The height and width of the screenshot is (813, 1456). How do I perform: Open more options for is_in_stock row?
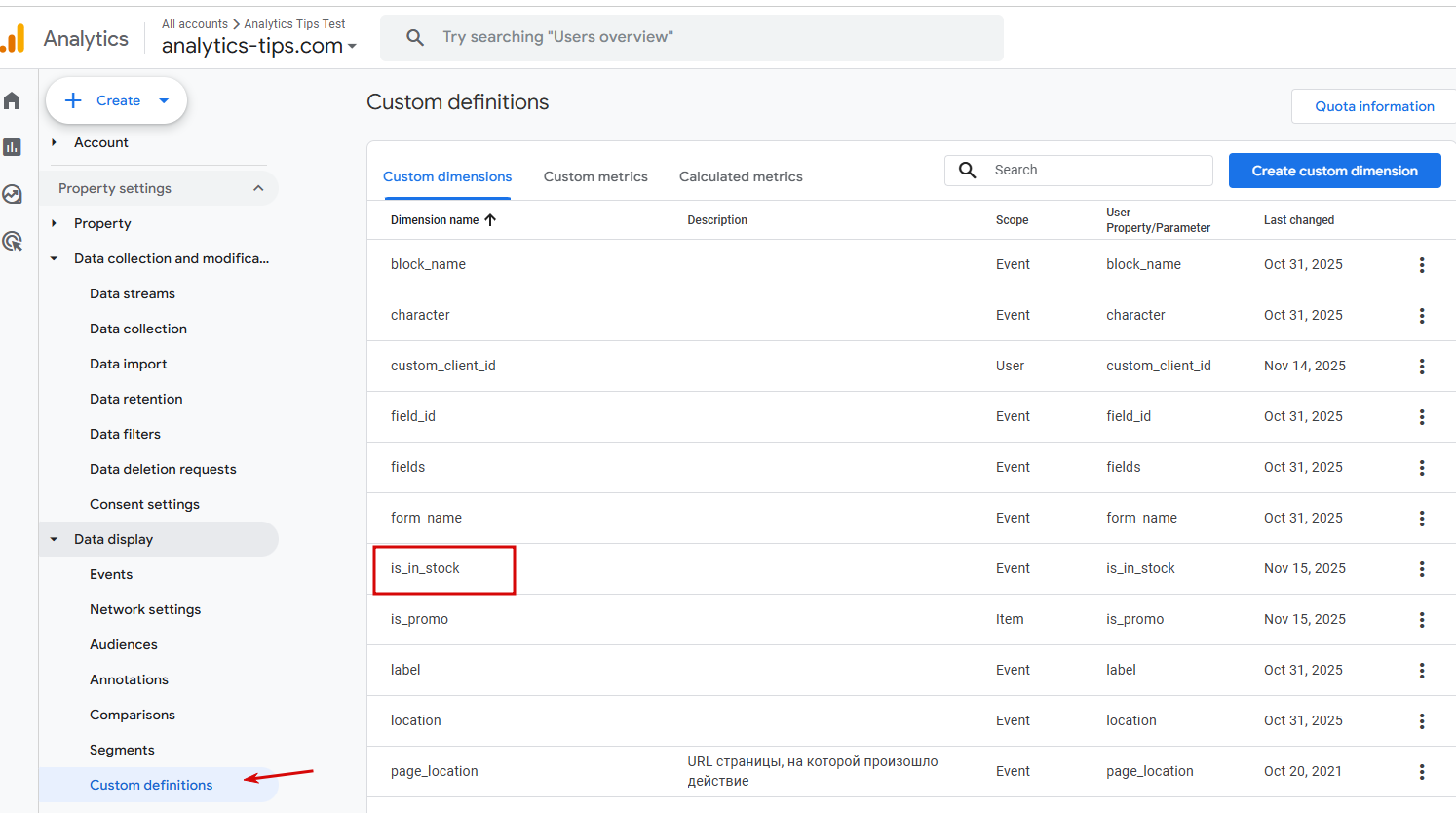[x=1422, y=569]
